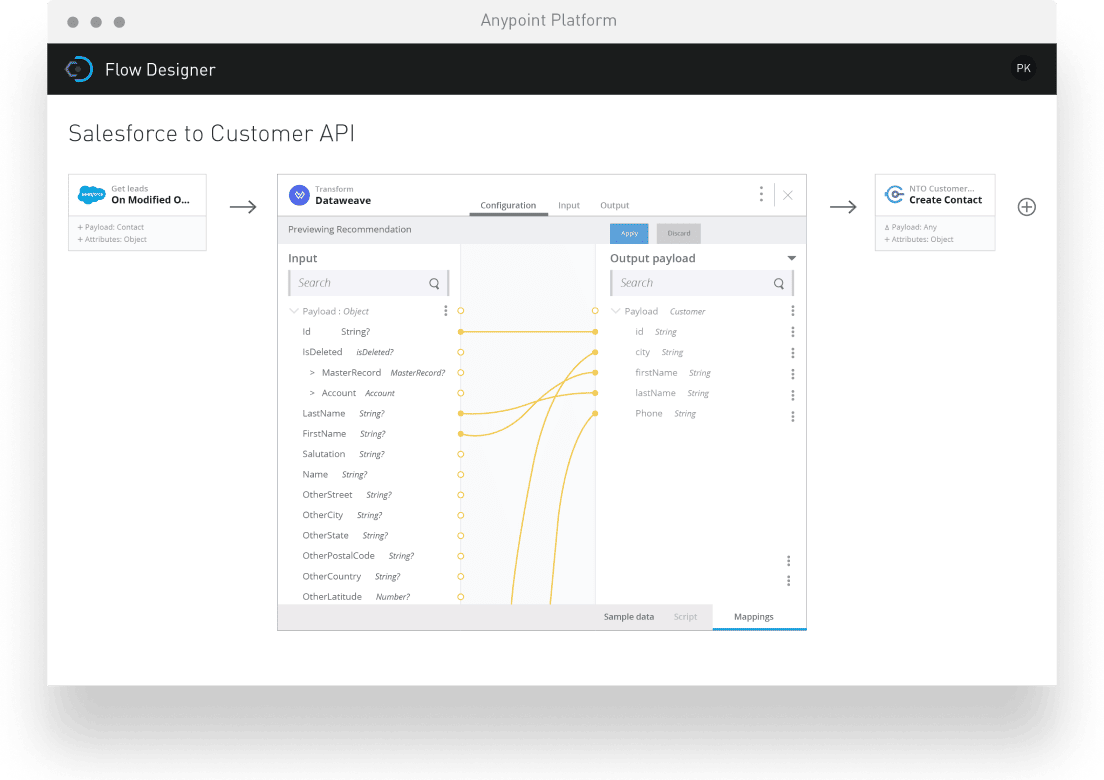Click the output city String field
This screenshot has height=780, width=1104.
[659, 352]
